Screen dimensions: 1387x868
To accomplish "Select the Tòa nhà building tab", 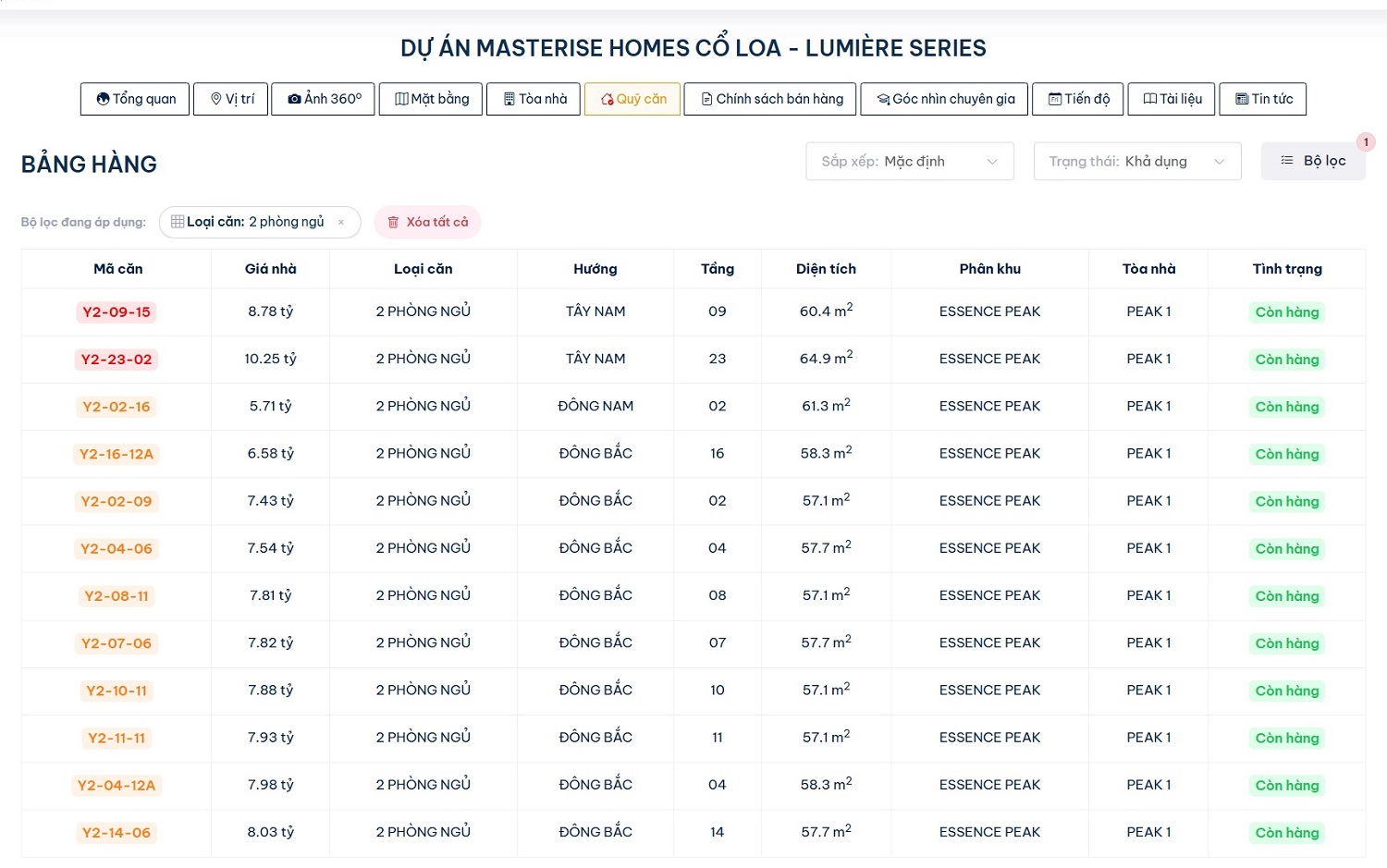I will 534,99.
